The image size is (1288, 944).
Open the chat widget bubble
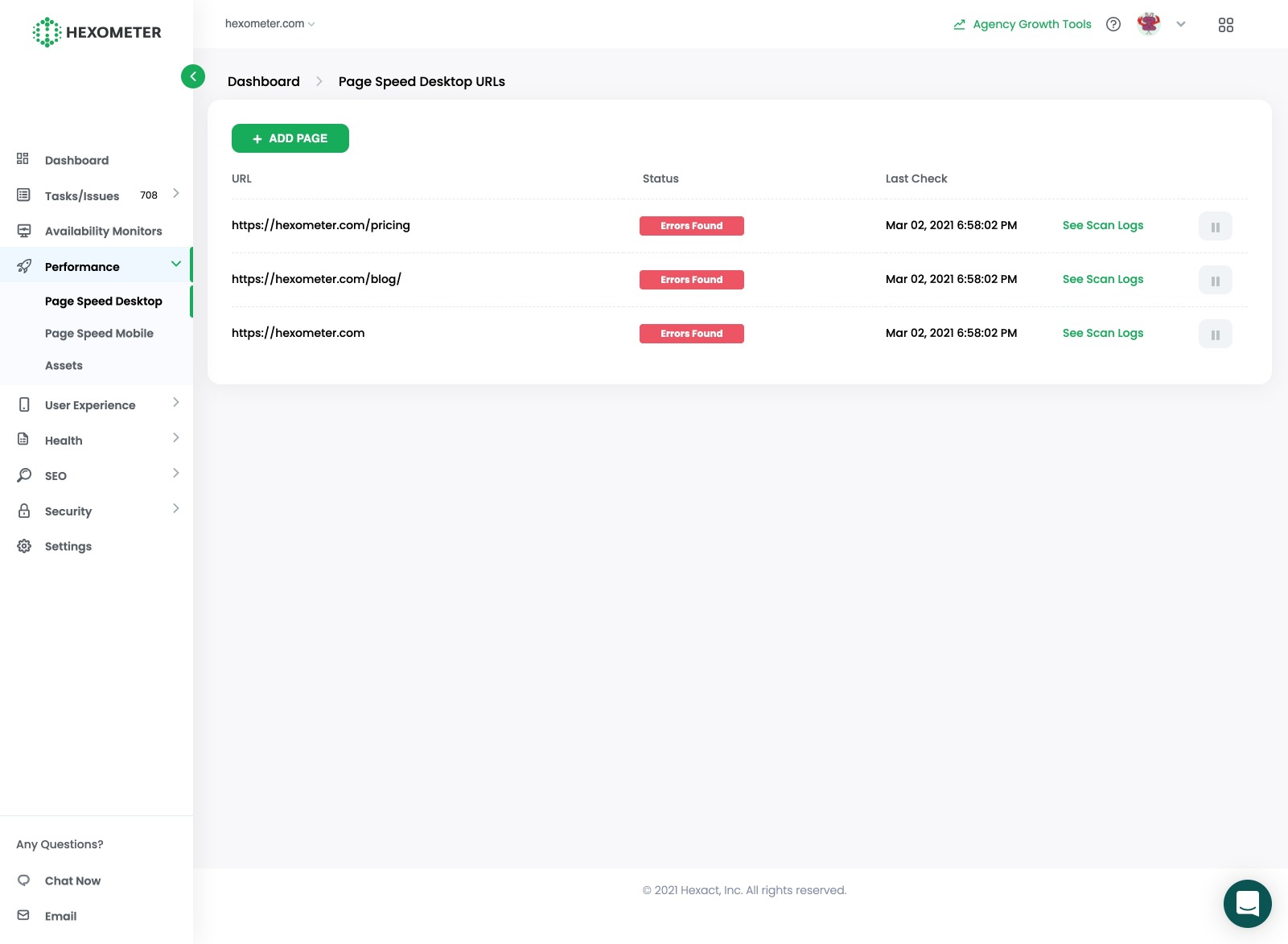1248,904
